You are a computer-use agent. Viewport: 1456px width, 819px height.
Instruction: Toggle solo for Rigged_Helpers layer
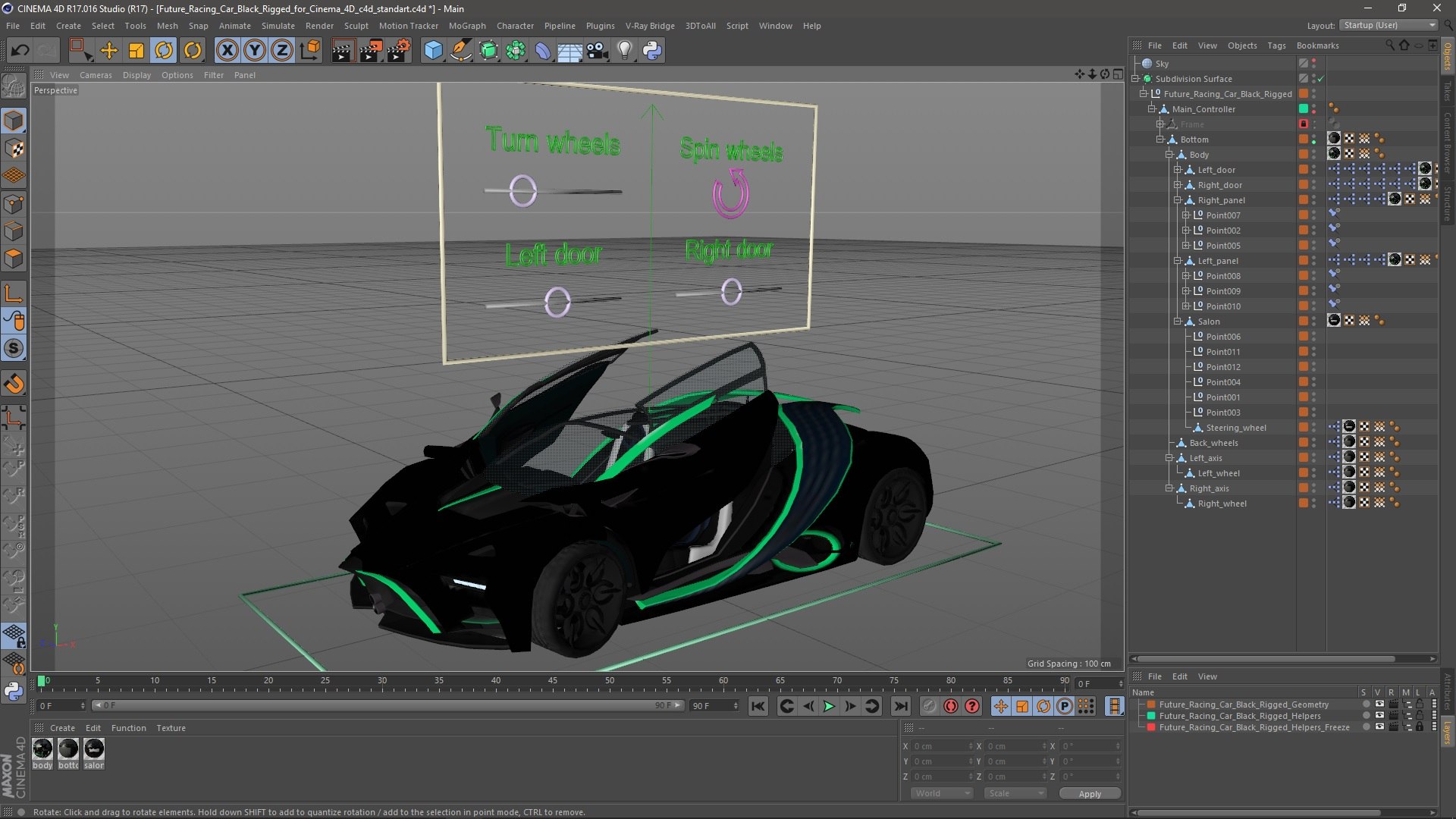[x=1366, y=716]
